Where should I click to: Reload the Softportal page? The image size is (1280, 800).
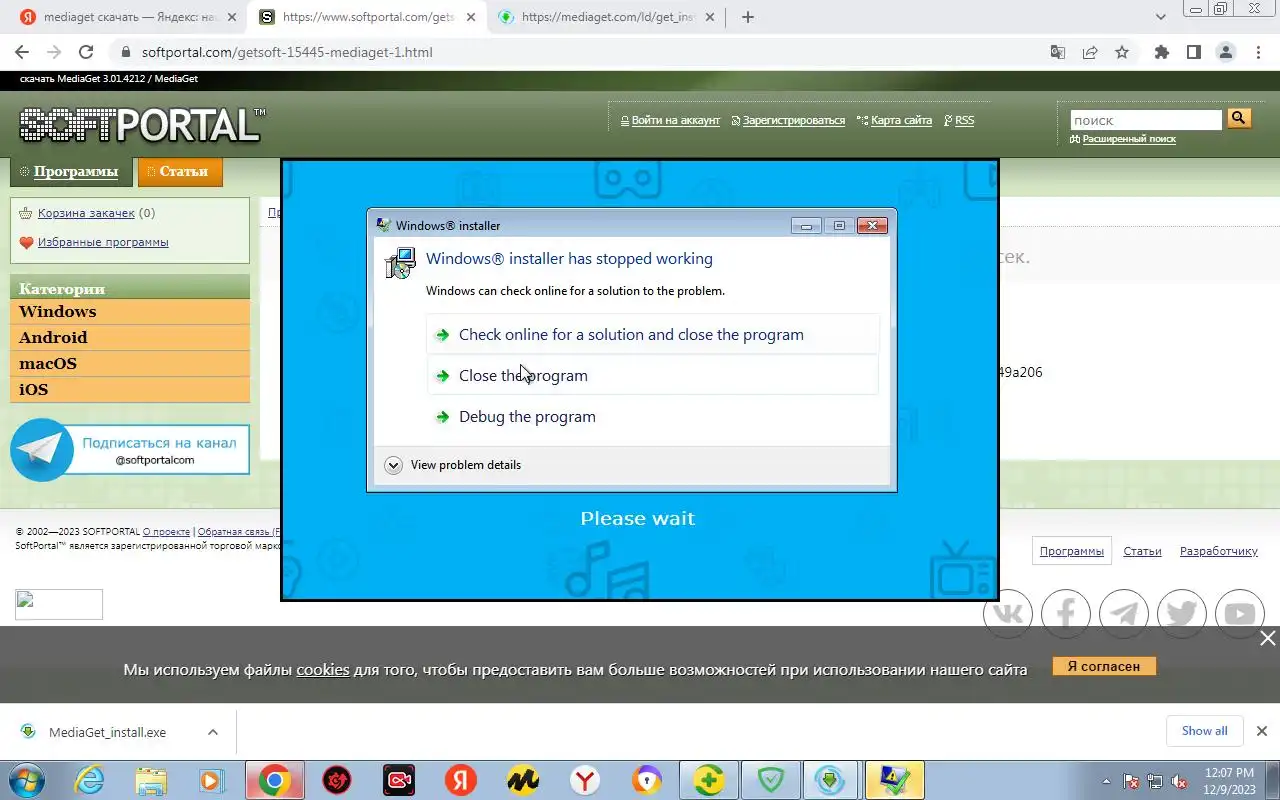click(x=86, y=52)
